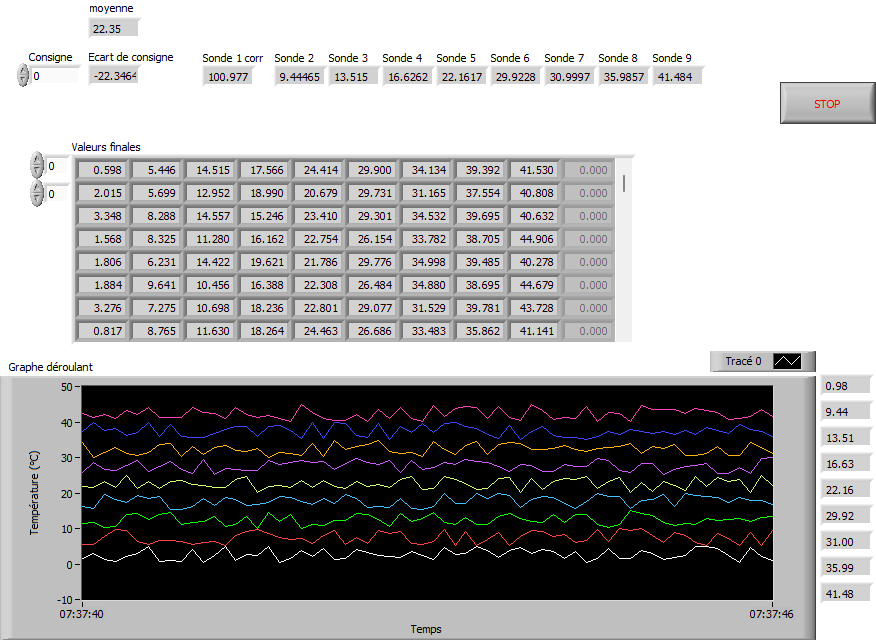Select the Sonde 1 corr value 100.977
The image size is (876, 640).
click(227, 77)
